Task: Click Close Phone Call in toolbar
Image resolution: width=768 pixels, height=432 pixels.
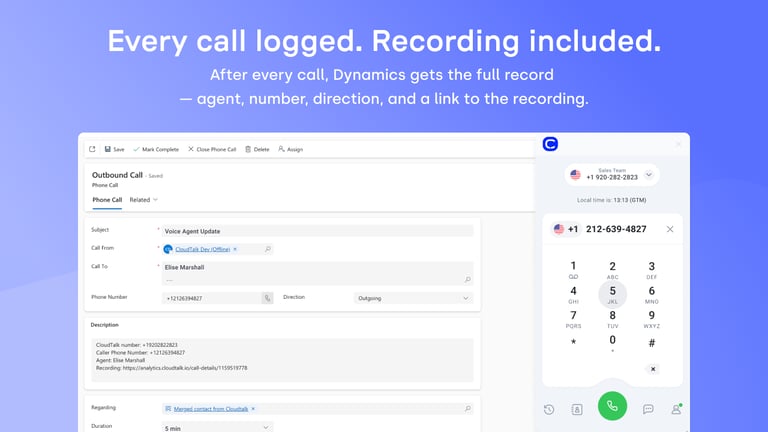Action: (212, 149)
